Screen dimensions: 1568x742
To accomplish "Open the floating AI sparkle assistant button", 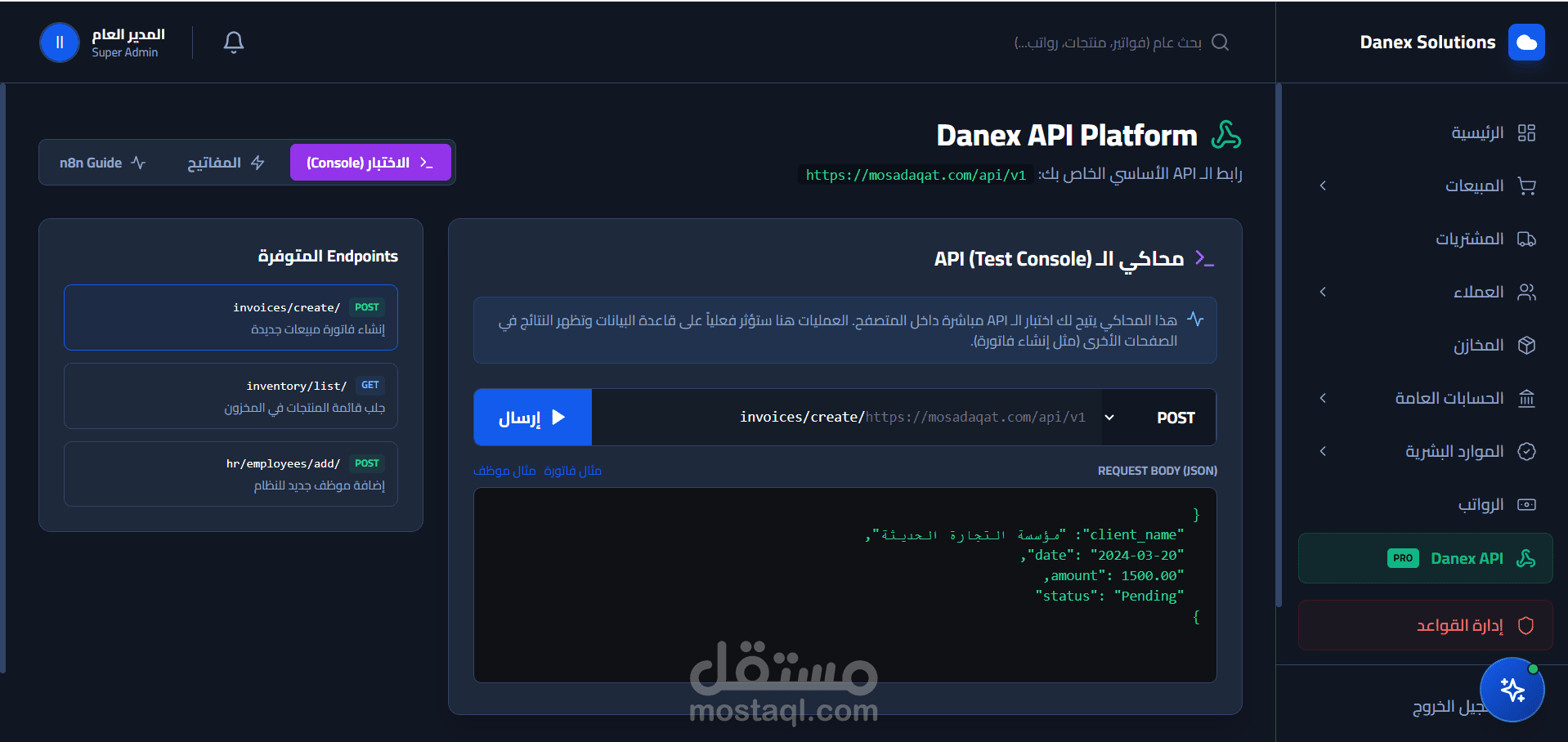I will point(1512,690).
